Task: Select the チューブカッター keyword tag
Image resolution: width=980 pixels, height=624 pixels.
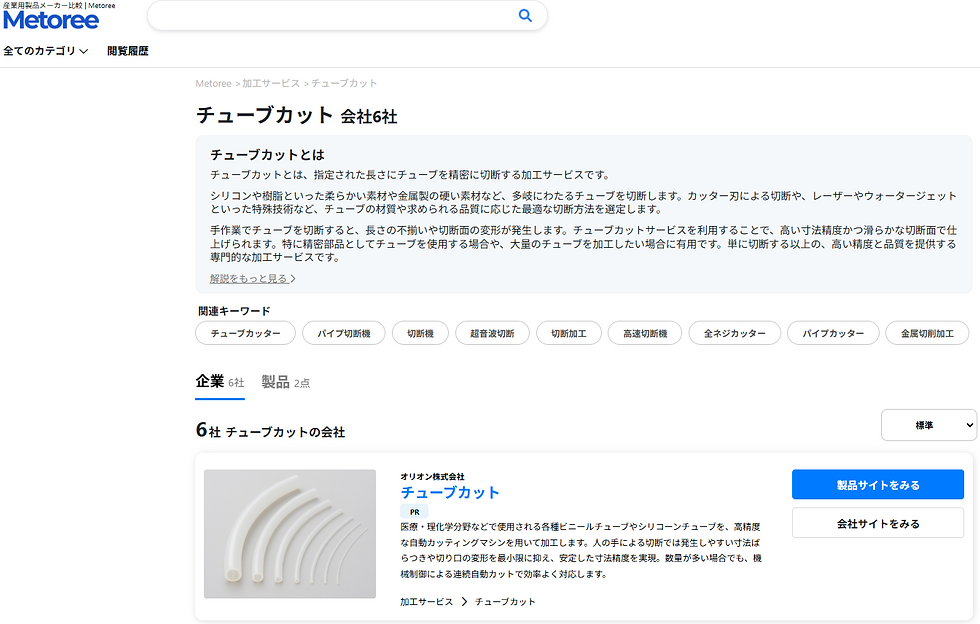Action: pos(246,333)
